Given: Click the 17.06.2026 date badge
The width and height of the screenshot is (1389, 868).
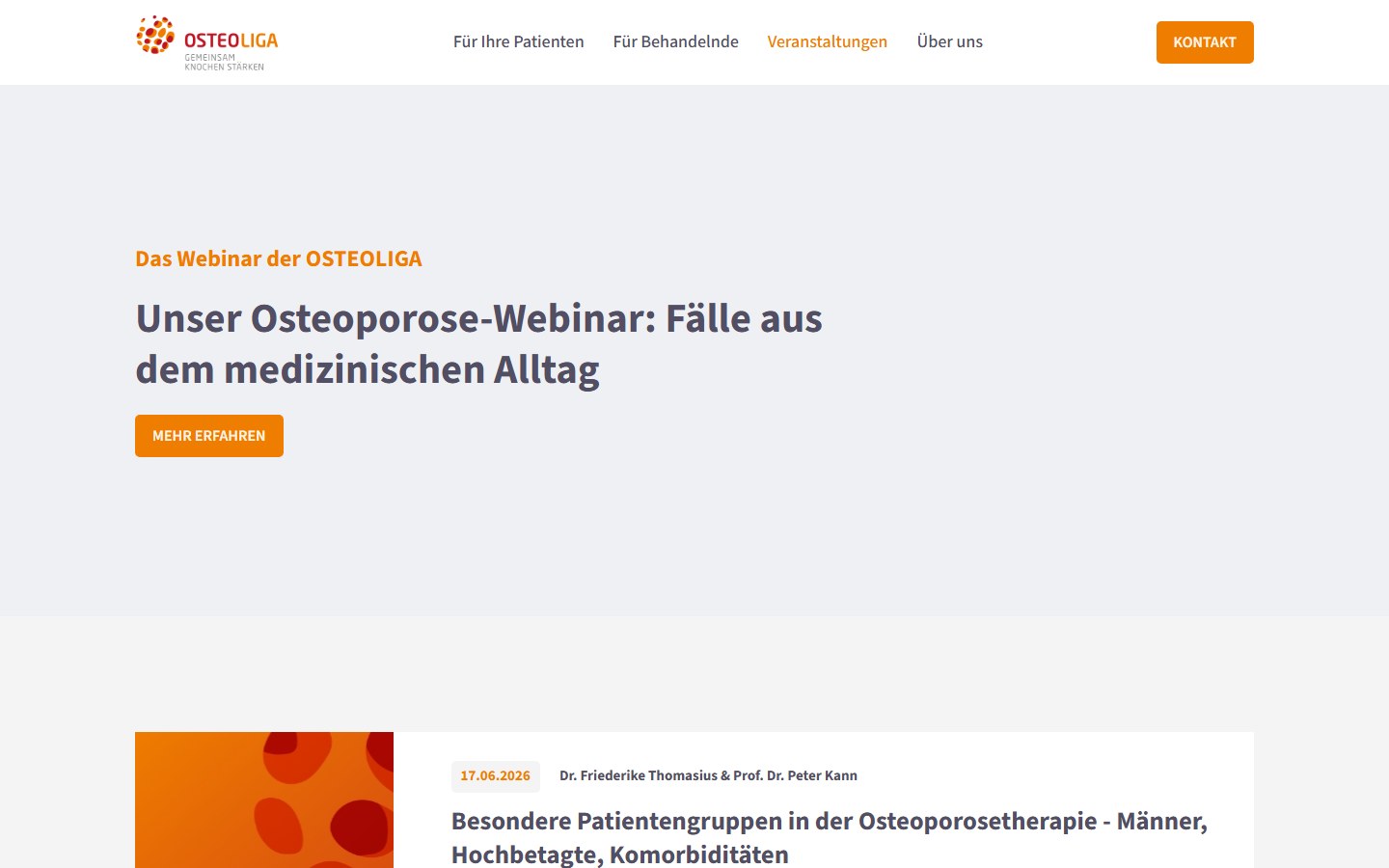Looking at the screenshot, I should click(x=496, y=775).
